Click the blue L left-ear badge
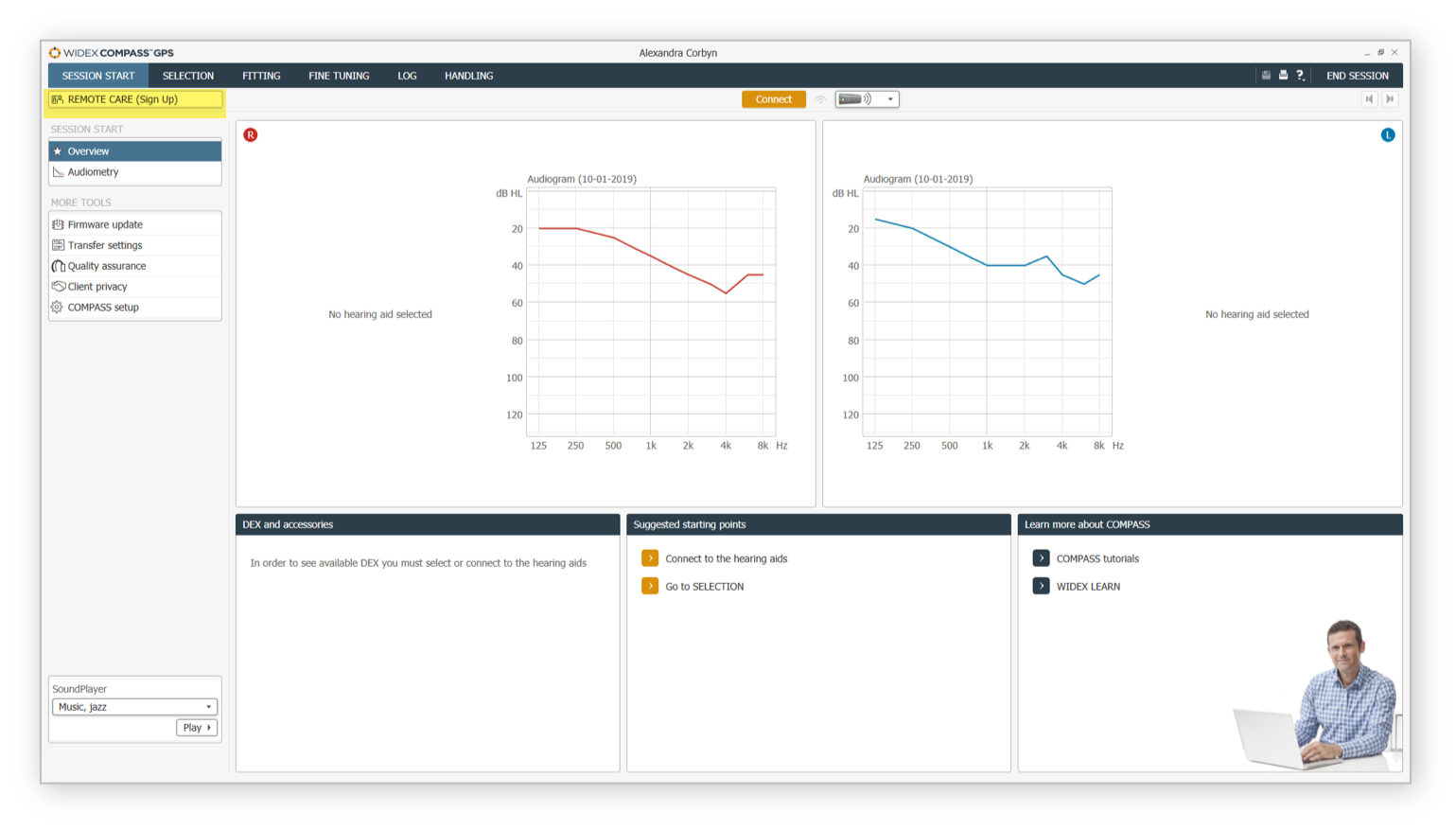Image resolution: width=1456 pixels, height=830 pixels. pos(1388,135)
